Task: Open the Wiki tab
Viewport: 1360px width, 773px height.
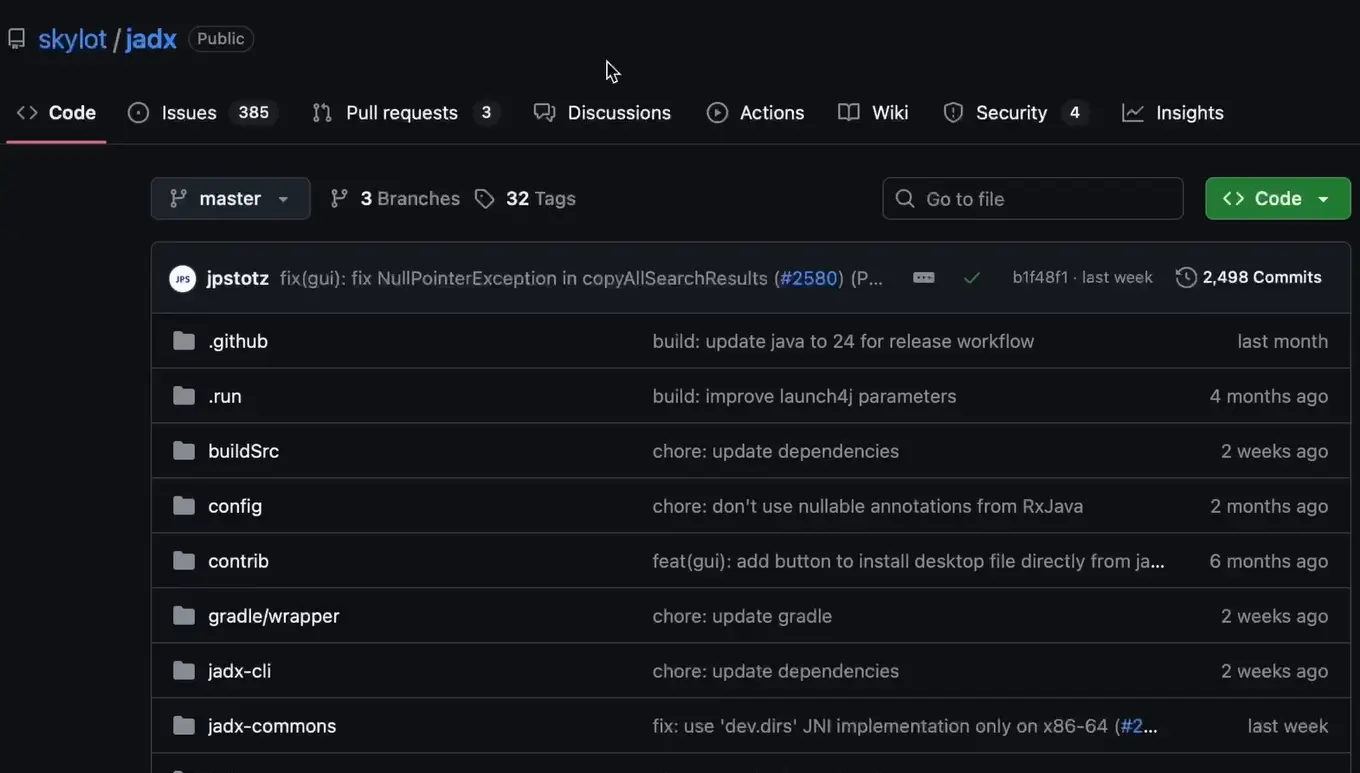Action: pos(873,113)
